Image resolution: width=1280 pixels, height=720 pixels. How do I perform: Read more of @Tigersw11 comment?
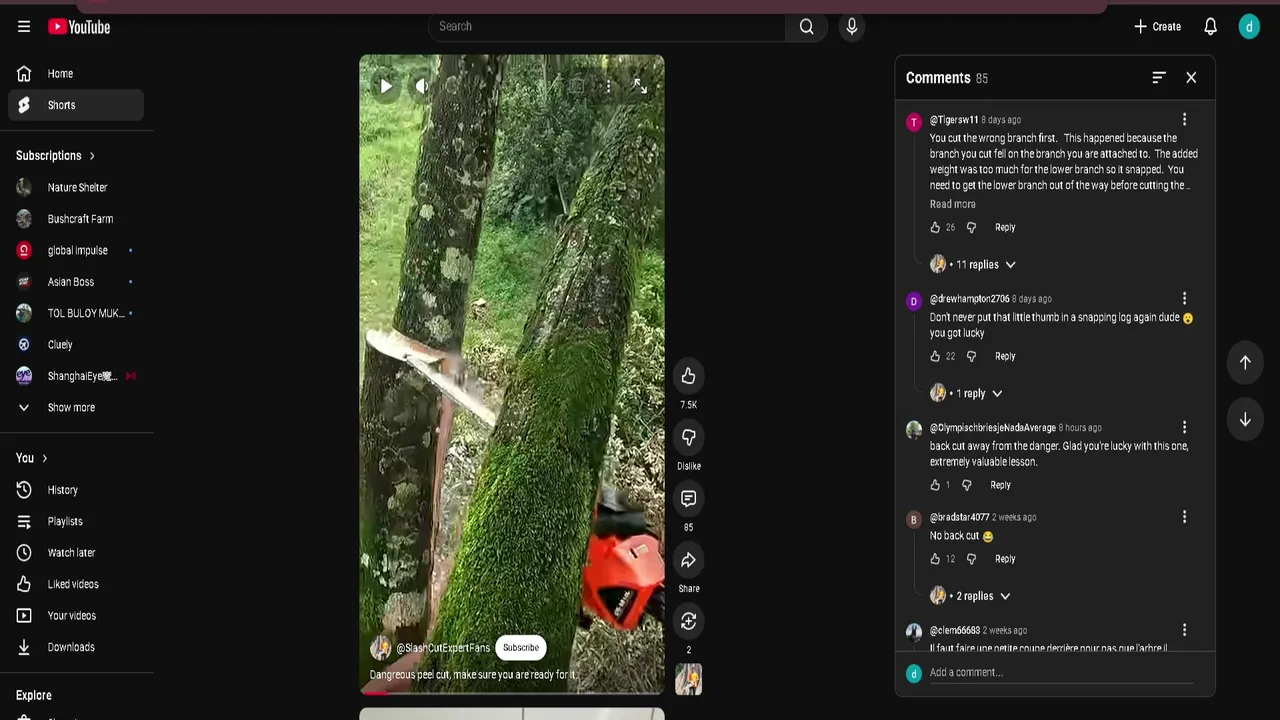click(x=952, y=204)
